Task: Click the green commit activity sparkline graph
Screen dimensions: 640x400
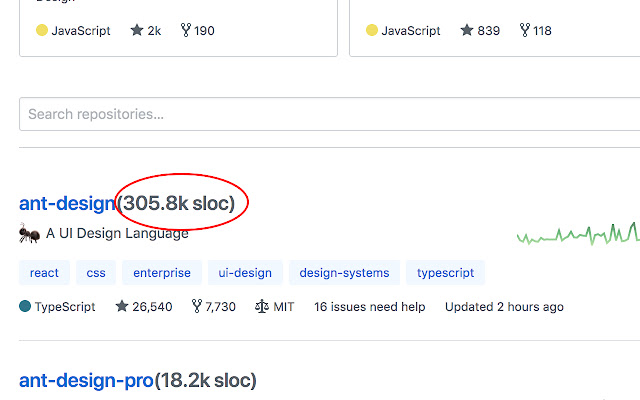Action: click(578, 235)
